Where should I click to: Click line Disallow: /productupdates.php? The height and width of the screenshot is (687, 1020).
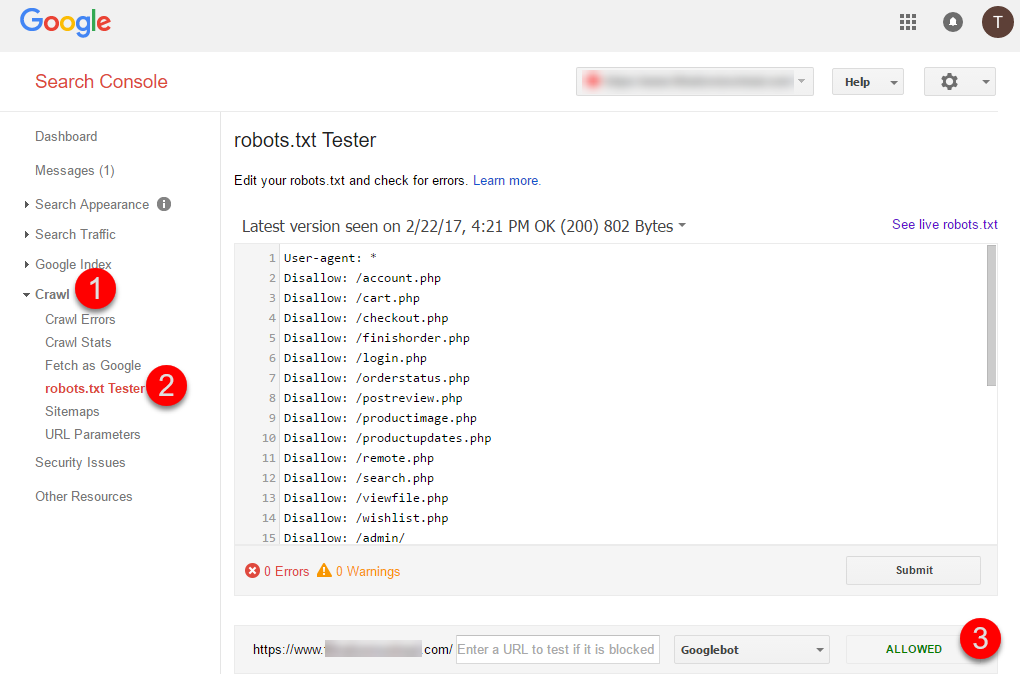tap(388, 438)
